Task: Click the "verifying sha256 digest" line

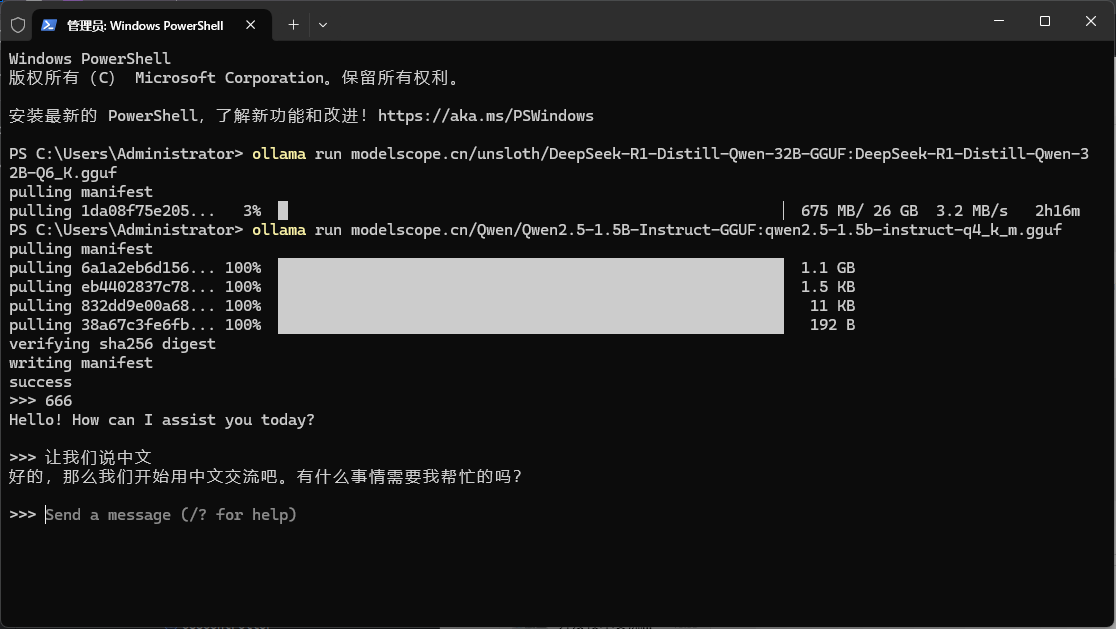Action: point(112,344)
